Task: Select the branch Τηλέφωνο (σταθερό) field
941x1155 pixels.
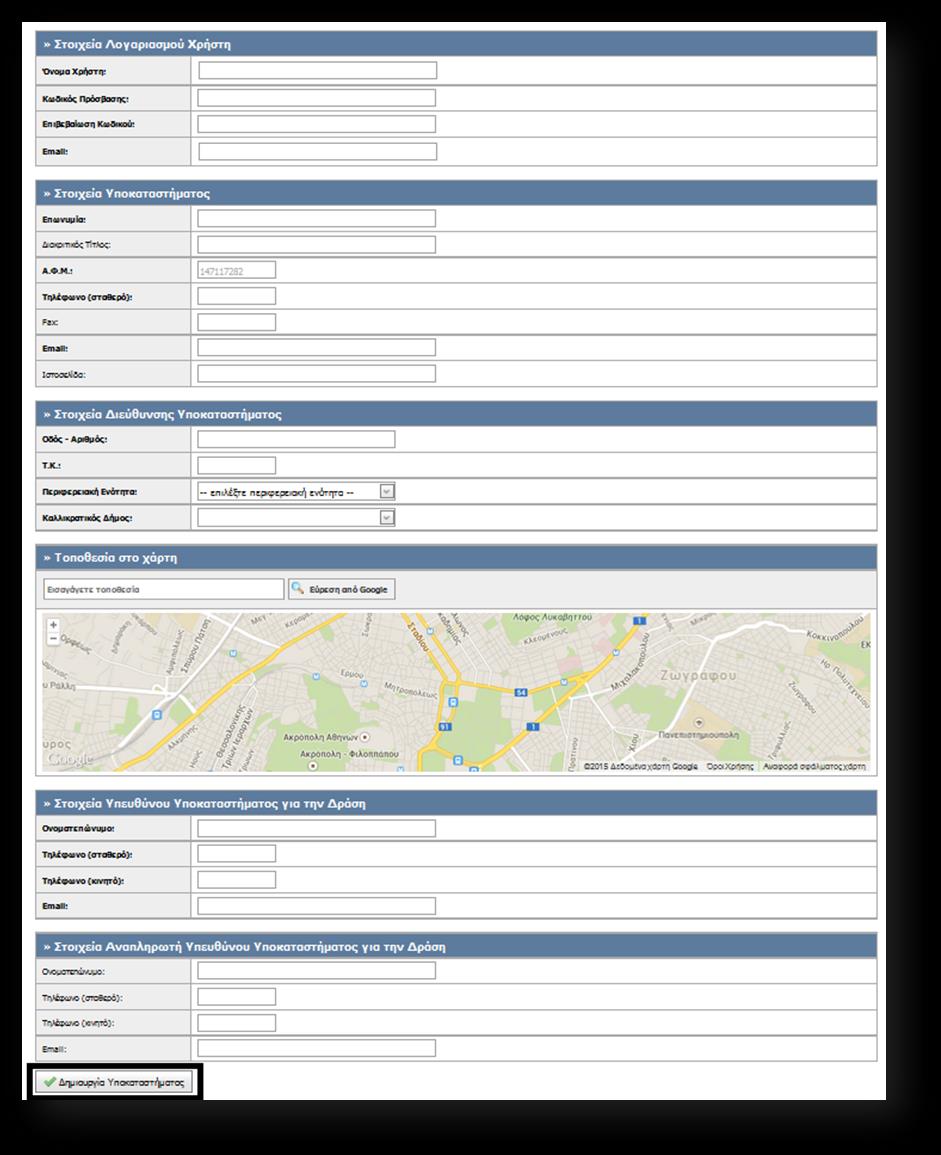Action: tap(237, 296)
